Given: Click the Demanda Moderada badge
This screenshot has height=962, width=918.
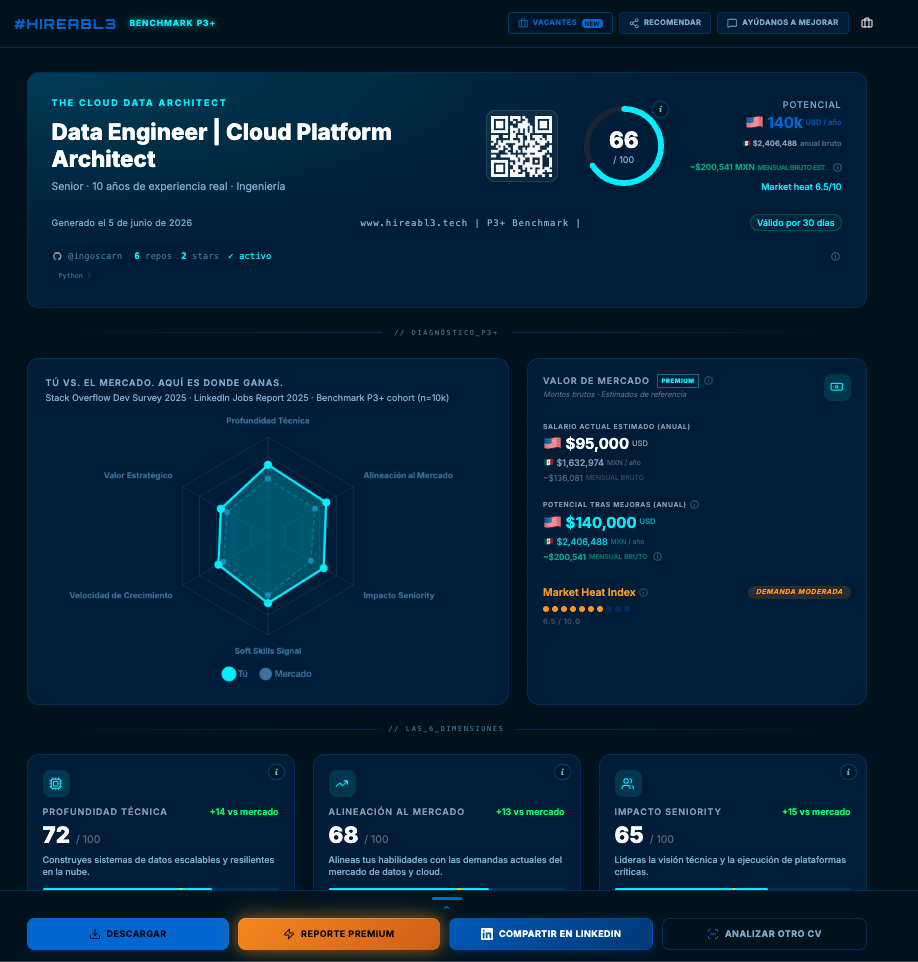Looking at the screenshot, I should tap(799, 592).
